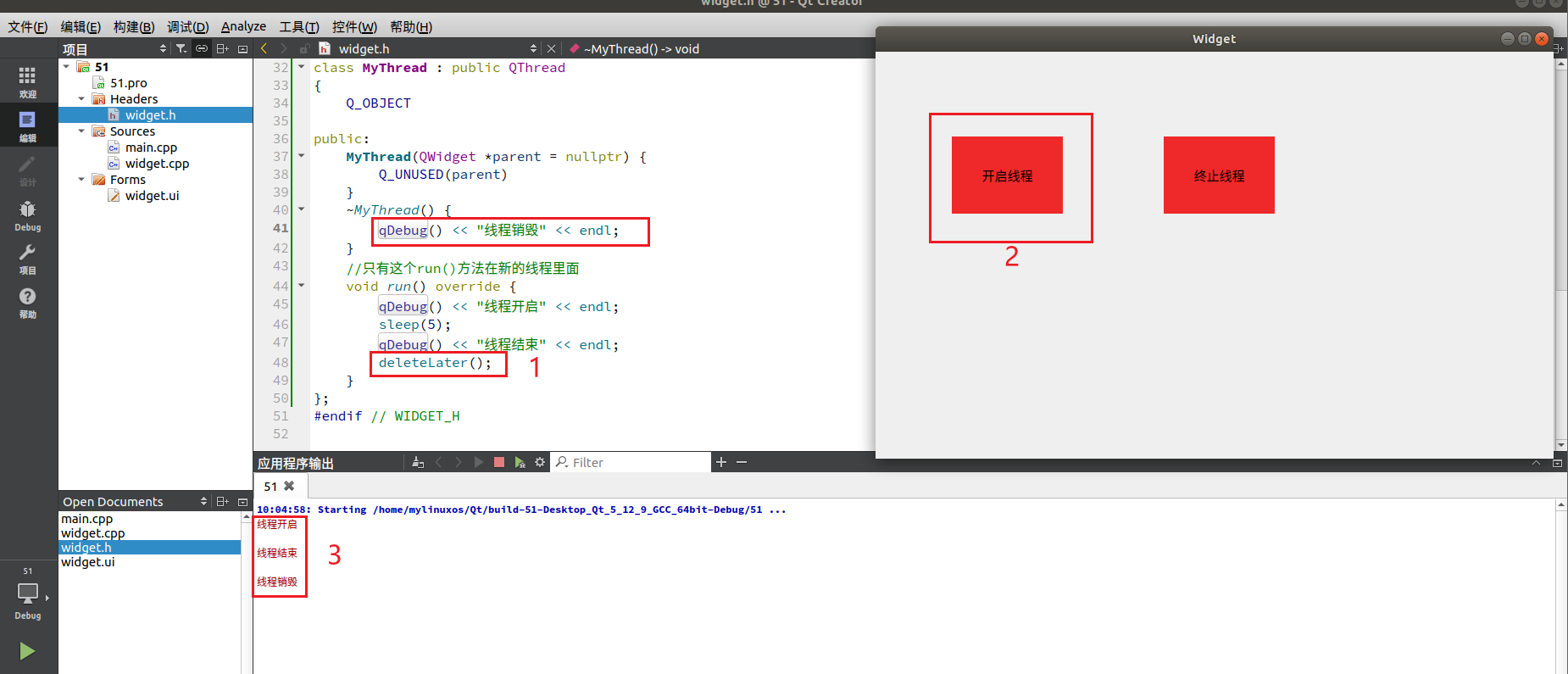This screenshot has height=674, width=1568.
Task: Open the 调试(D) menu
Action: (x=187, y=27)
